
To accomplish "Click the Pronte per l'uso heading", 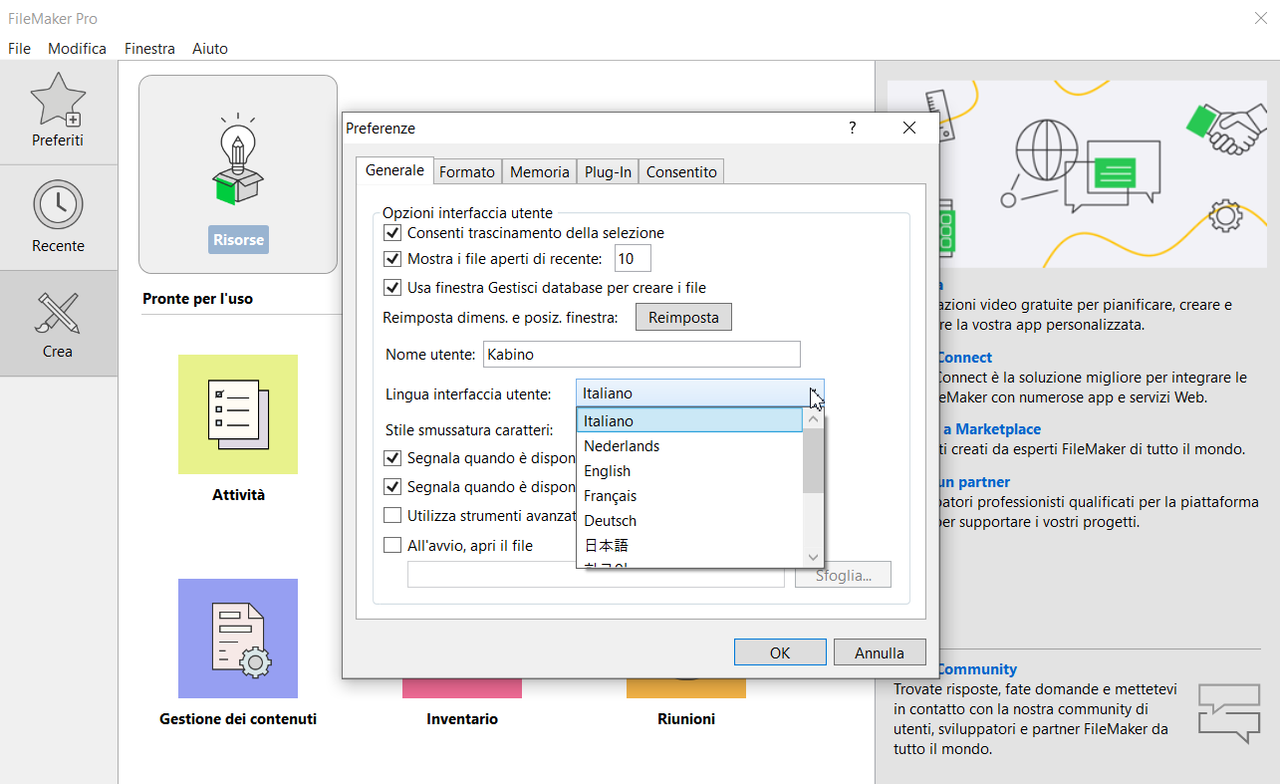I will click(198, 299).
